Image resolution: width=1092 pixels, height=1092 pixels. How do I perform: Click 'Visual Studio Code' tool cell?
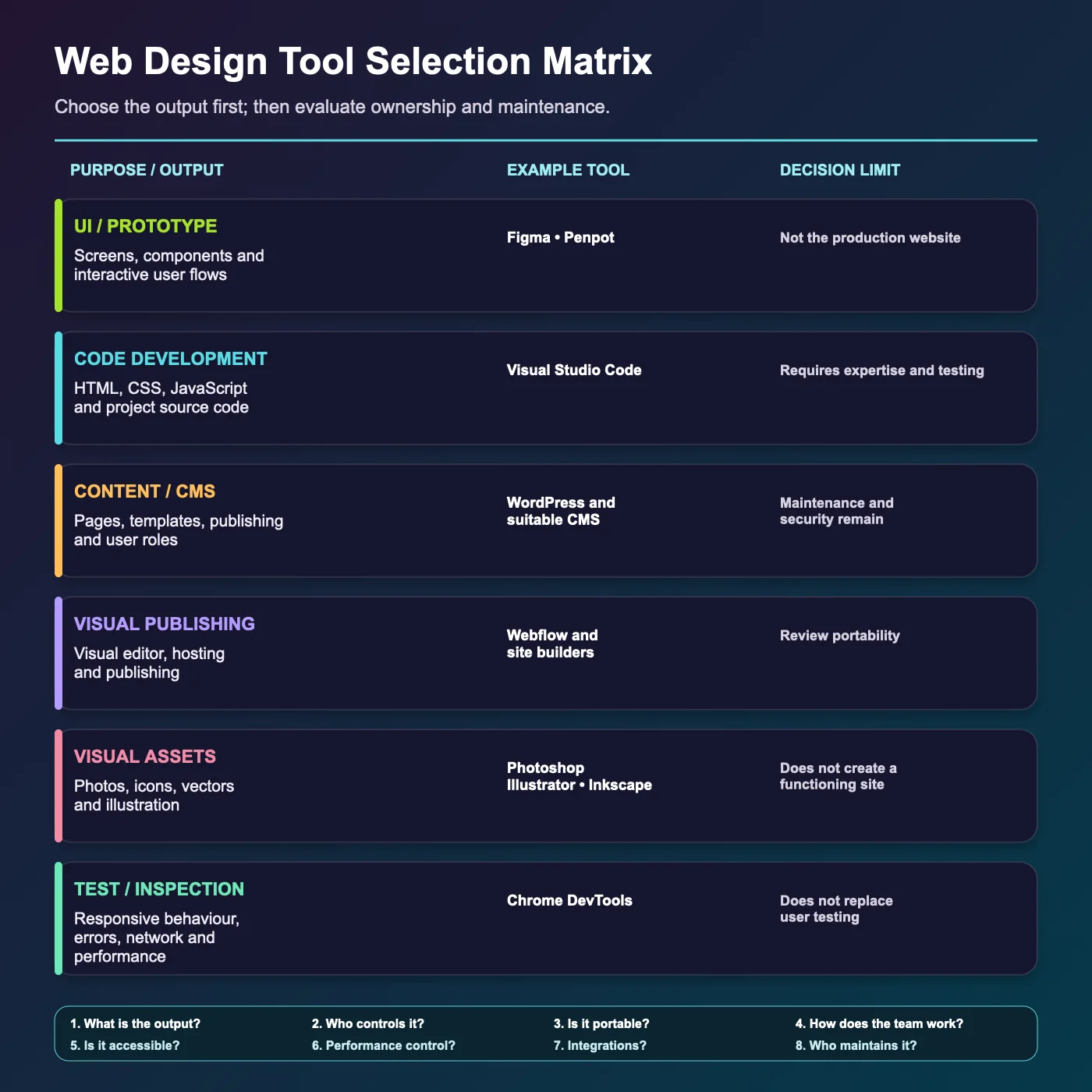coord(574,370)
